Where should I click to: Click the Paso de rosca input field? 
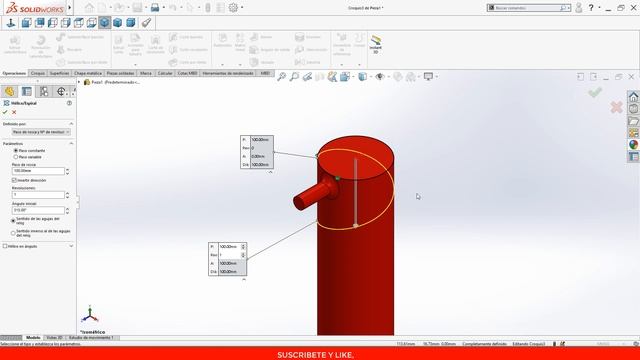coord(38,171)
